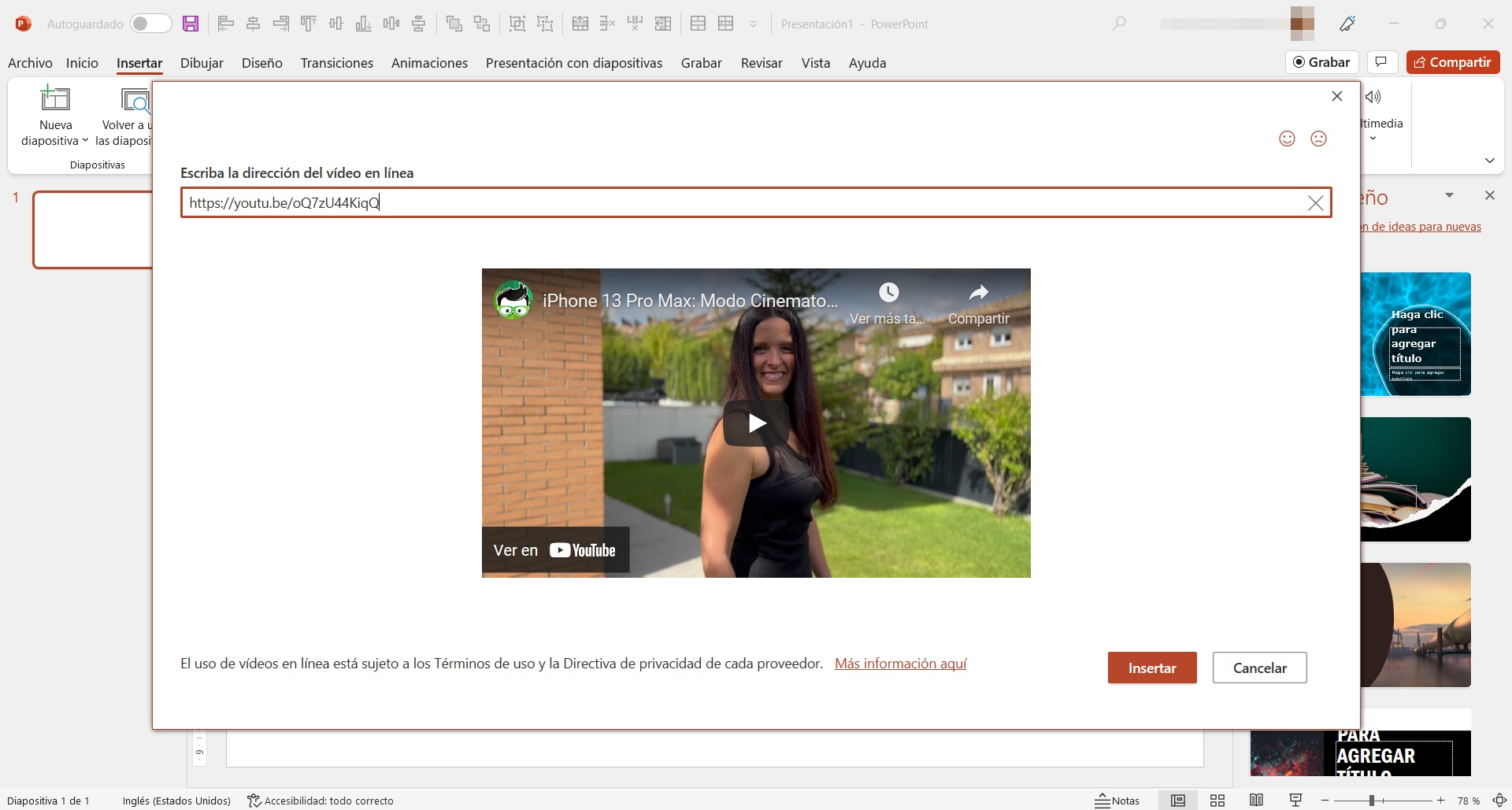Click the zoom slider handle in status bar

(x=1372, y=801)
